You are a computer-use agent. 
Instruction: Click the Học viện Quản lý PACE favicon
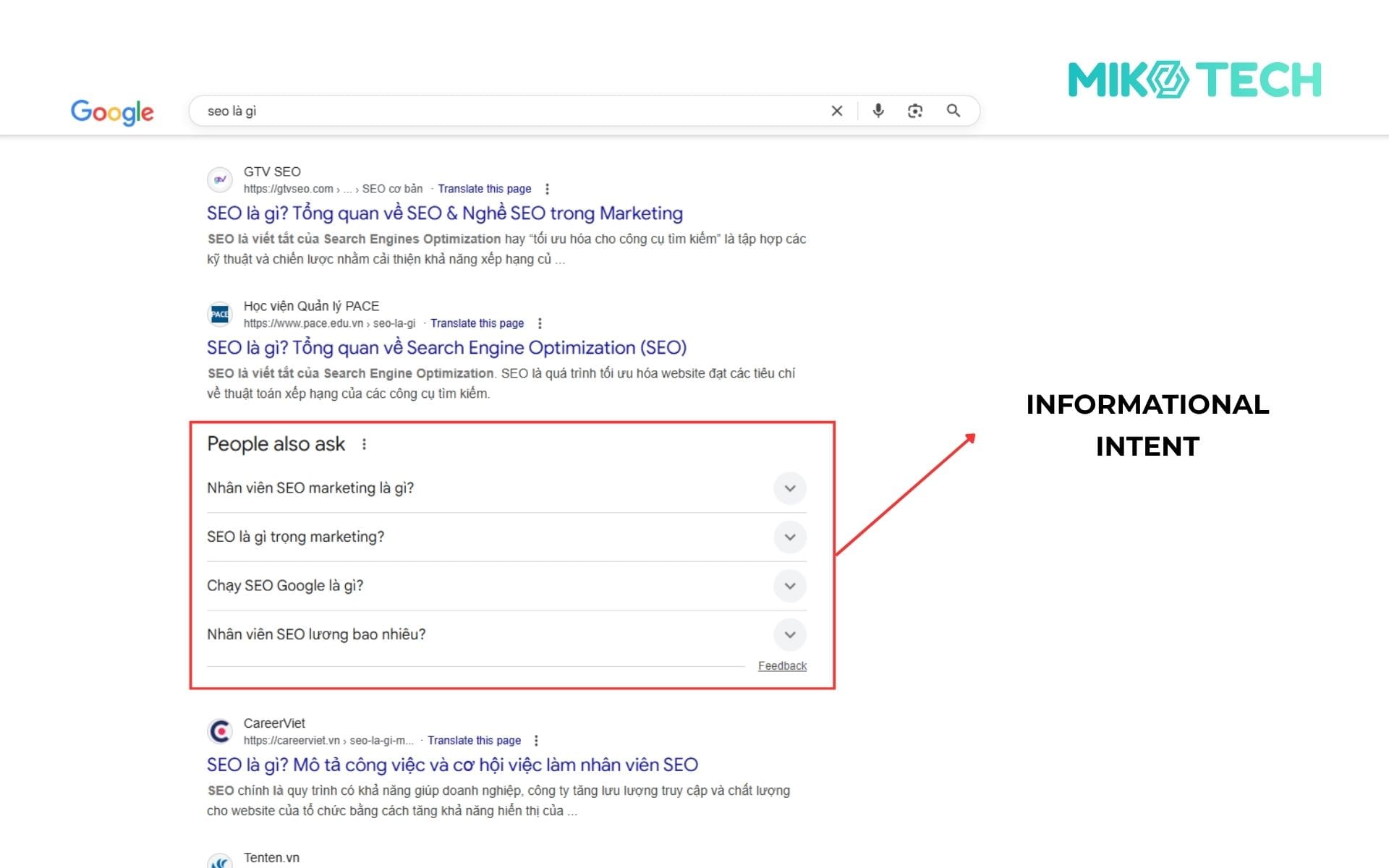(219, 314)
